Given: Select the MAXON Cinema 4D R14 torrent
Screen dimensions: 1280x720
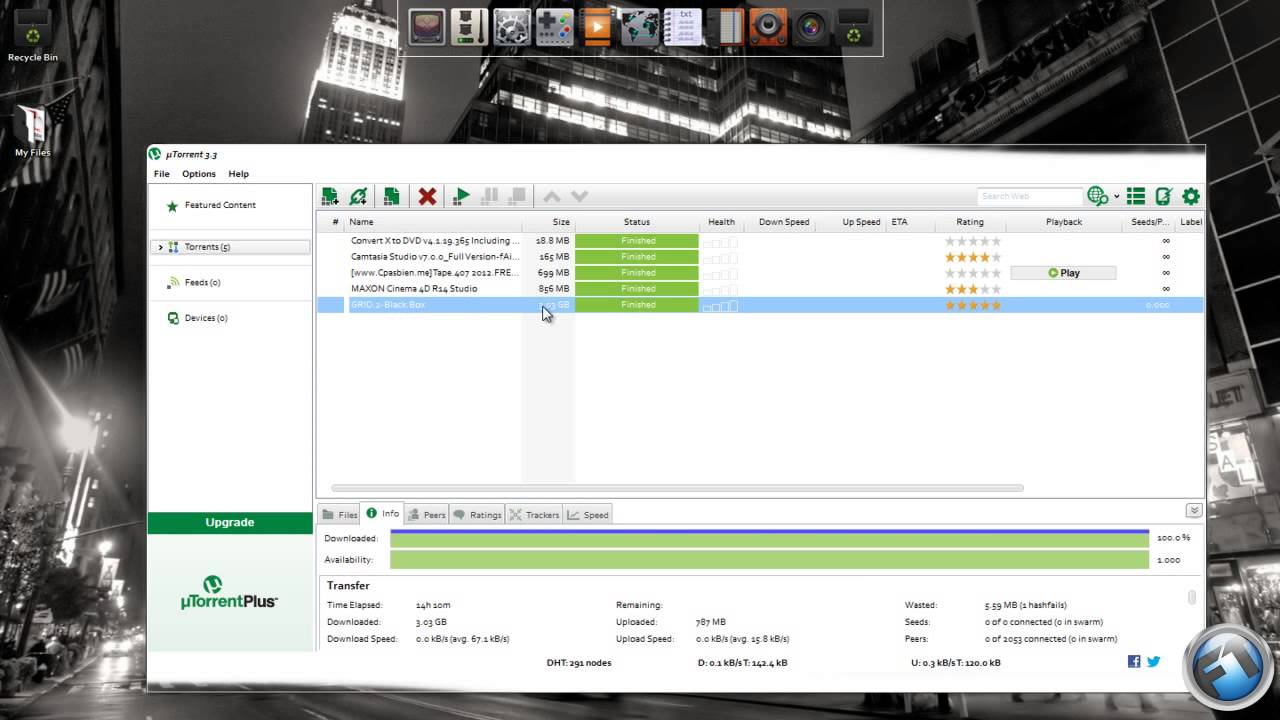Looking at the screenshot, I should click(x=414, y=289).
